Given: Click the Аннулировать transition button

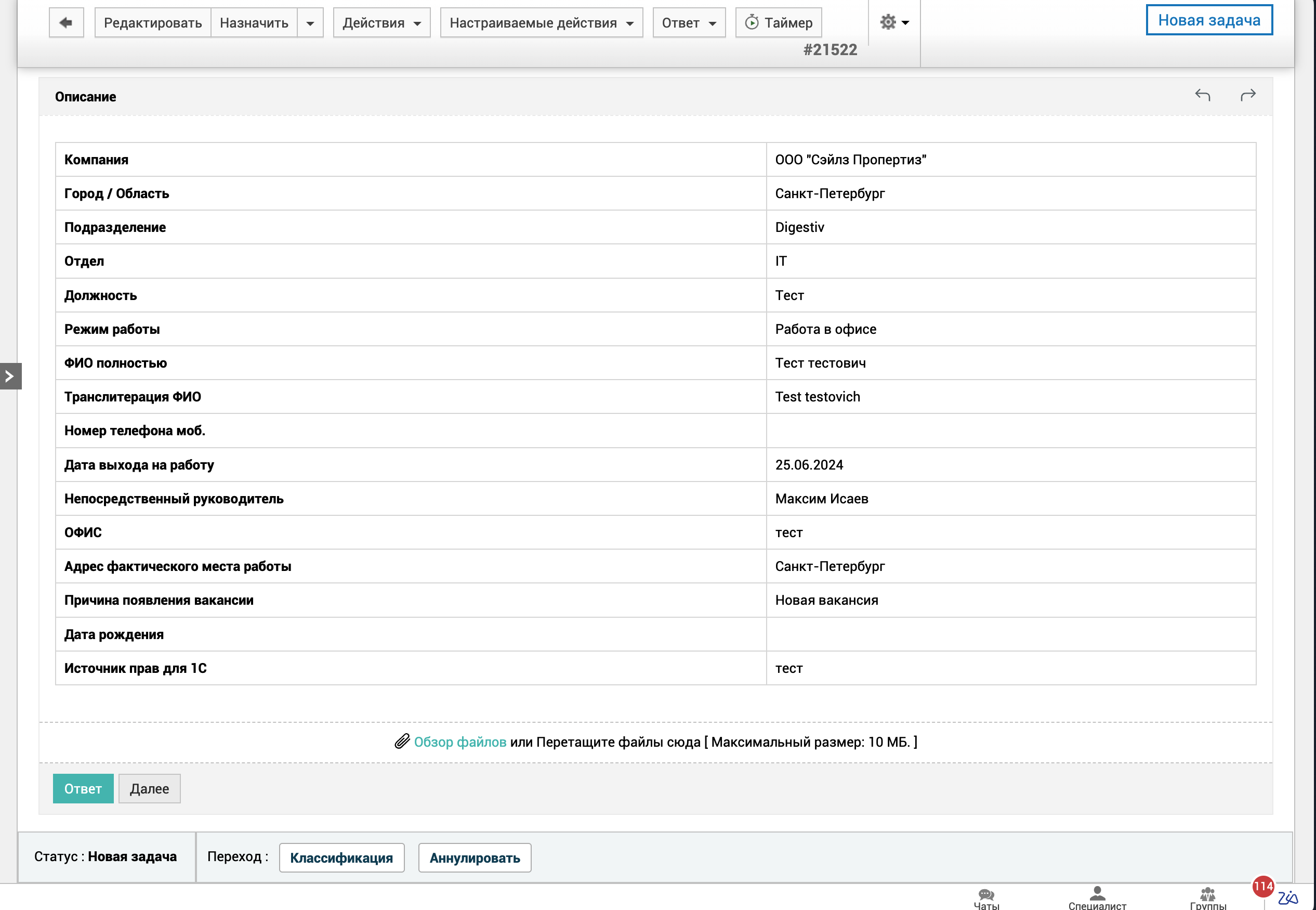Looking at the screenshot, I should [x=474, y=857].
